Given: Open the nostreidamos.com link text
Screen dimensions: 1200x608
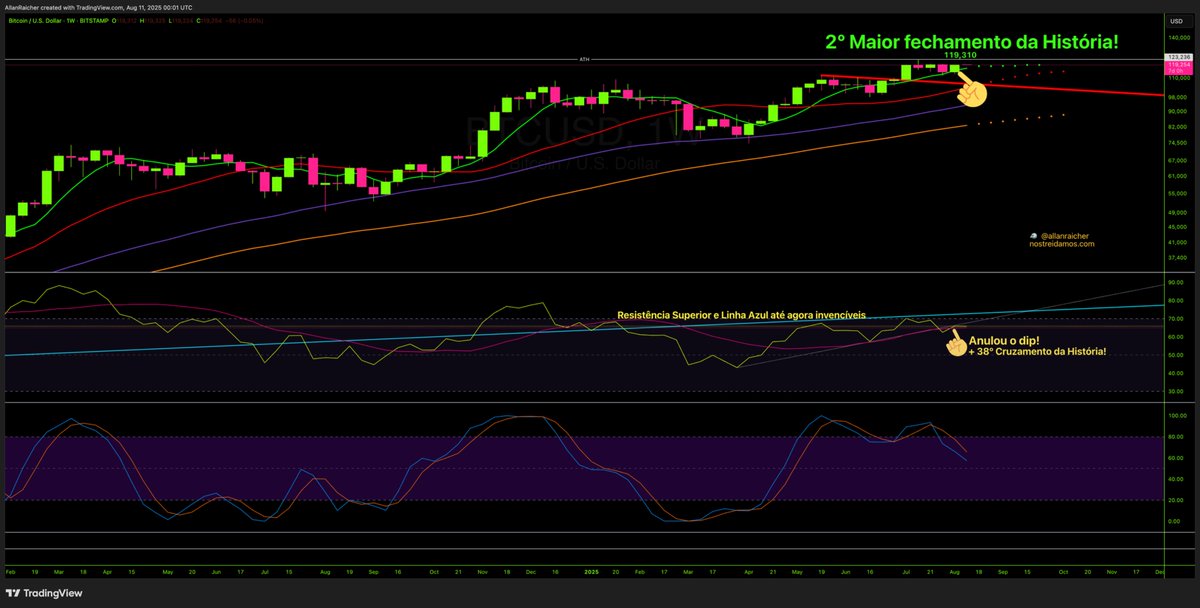Looking at the screenshot, I should [1062, 244].
